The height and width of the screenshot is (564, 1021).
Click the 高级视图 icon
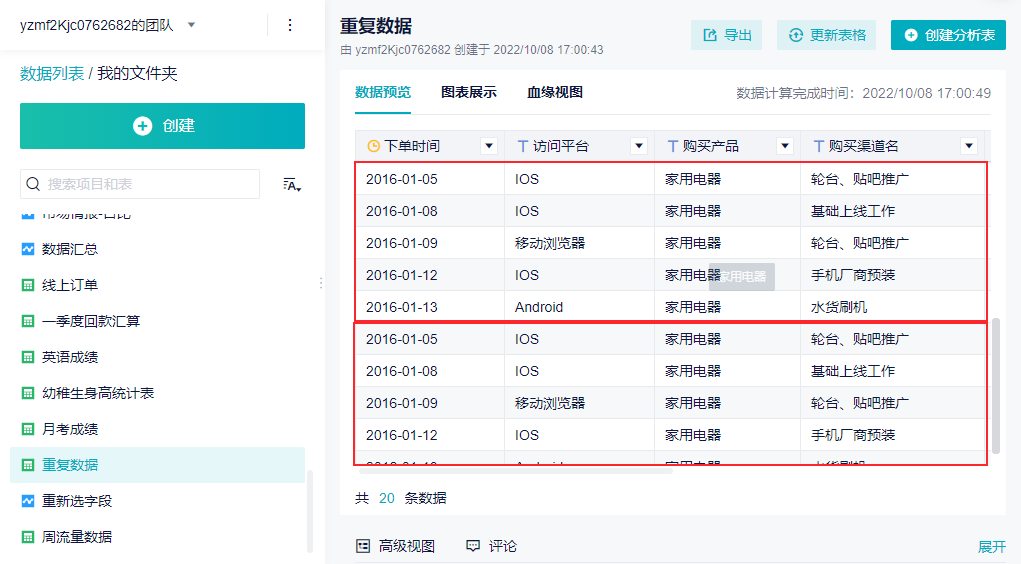click(x=364, y=546)
